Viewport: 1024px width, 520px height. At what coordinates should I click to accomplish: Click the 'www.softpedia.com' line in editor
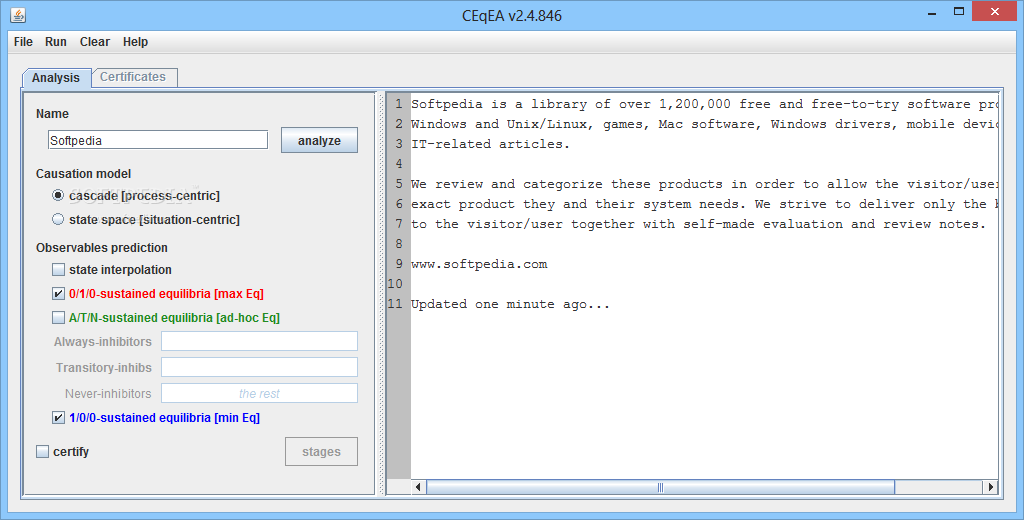point(479,265)
